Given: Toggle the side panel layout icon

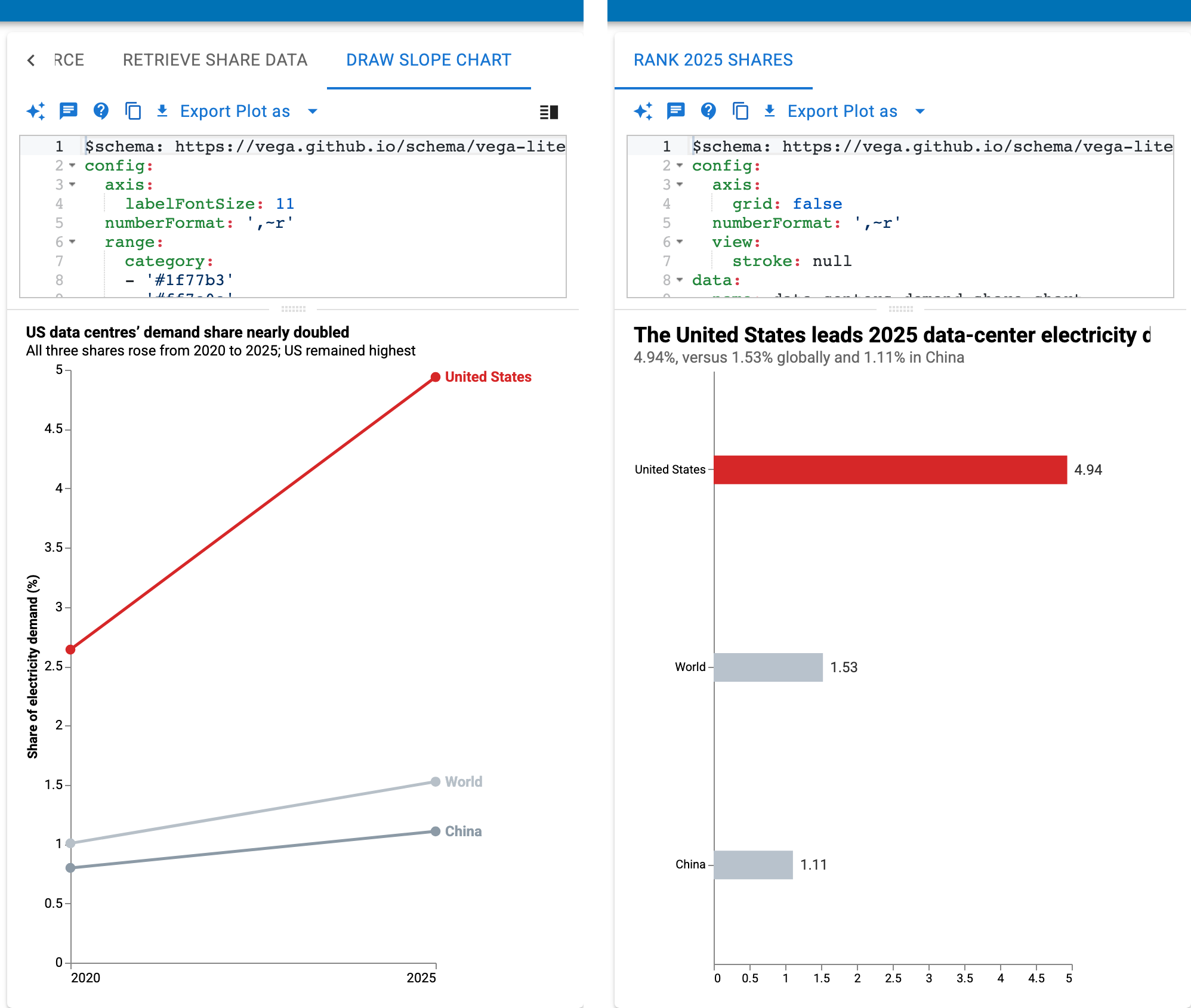Looking at the screenshot, I should point(548,112).
